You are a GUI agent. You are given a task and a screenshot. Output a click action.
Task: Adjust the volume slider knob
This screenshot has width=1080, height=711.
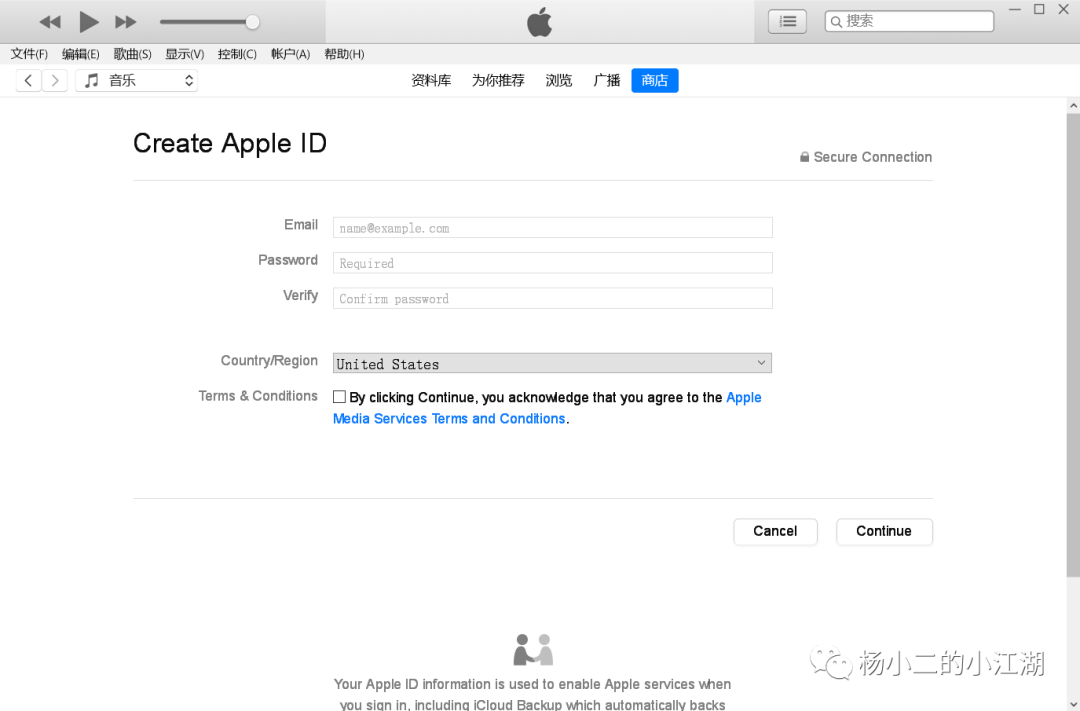tap(253, 22)
